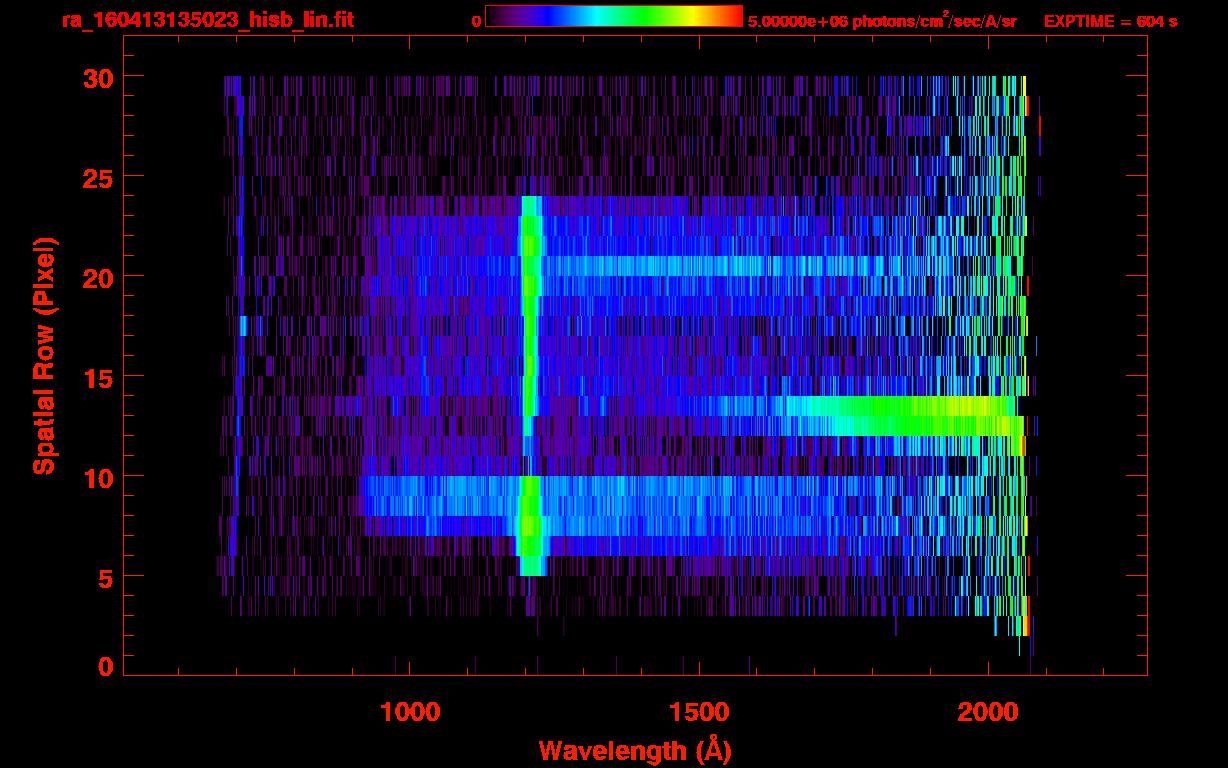Viewport: 1228px width, 768px height.
Task: Click the EXPTIME = 604 s text
Action: pyautogui.click(x=1110, y=21)
